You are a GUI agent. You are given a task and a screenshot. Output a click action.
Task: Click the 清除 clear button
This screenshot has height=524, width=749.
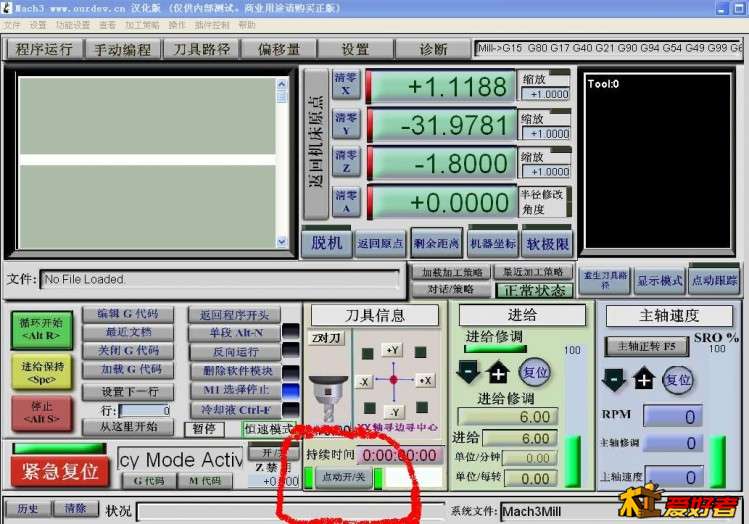(75, 509)
